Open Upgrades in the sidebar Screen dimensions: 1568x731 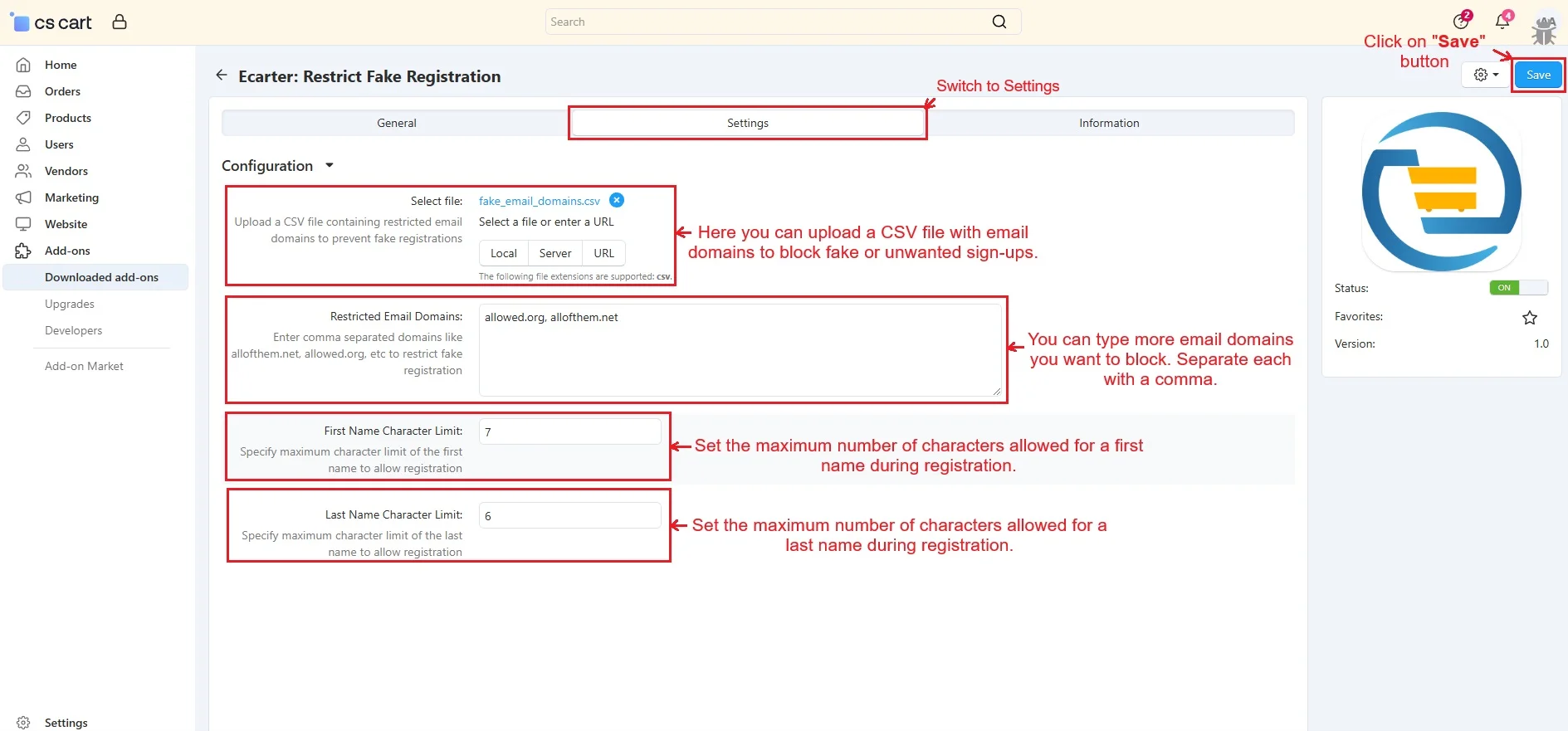70,304
